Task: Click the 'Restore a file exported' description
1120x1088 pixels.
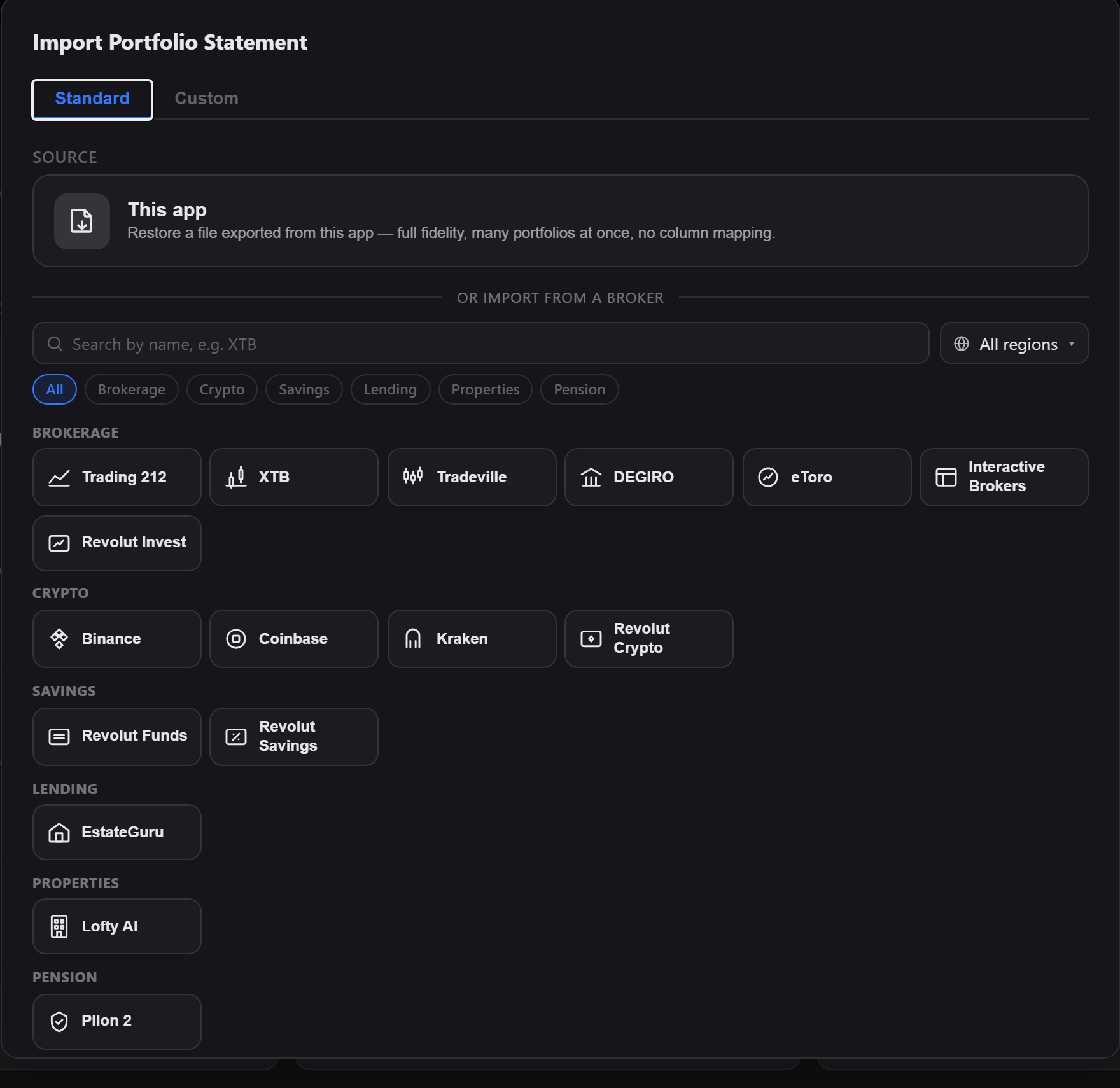Action: pos(451,233)
